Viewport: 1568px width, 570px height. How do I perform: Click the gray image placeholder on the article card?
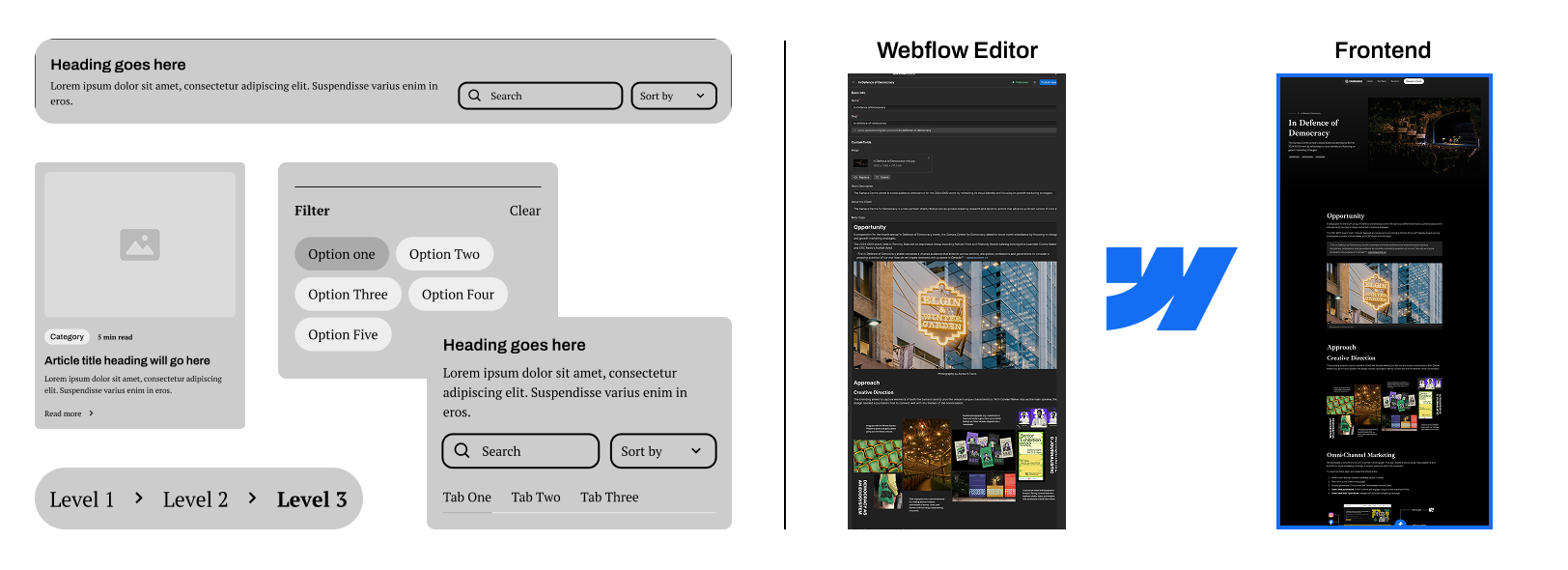140,244
